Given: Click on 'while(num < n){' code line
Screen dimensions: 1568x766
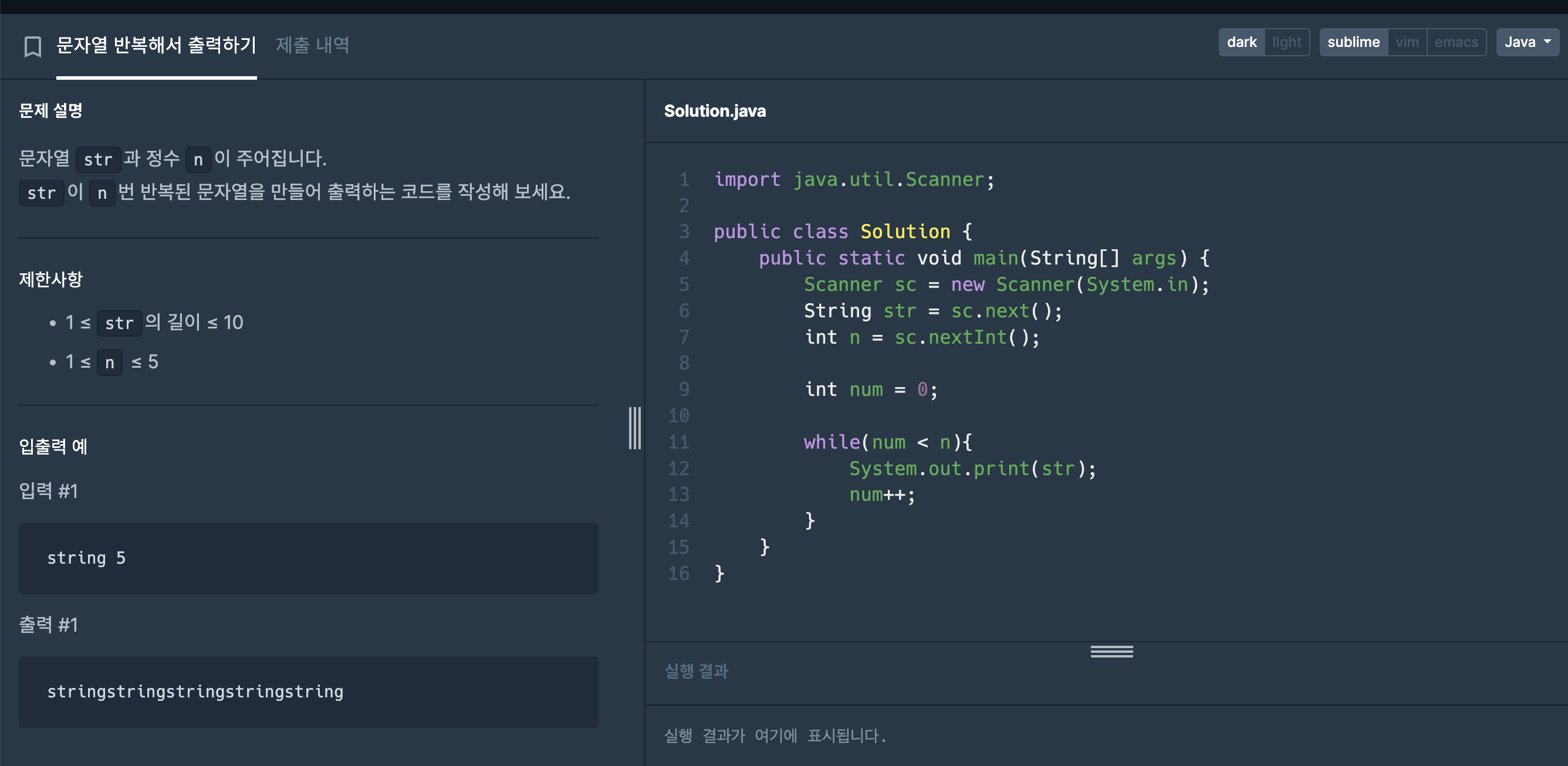Looking at the screenshot, I should tap(887, 442).
